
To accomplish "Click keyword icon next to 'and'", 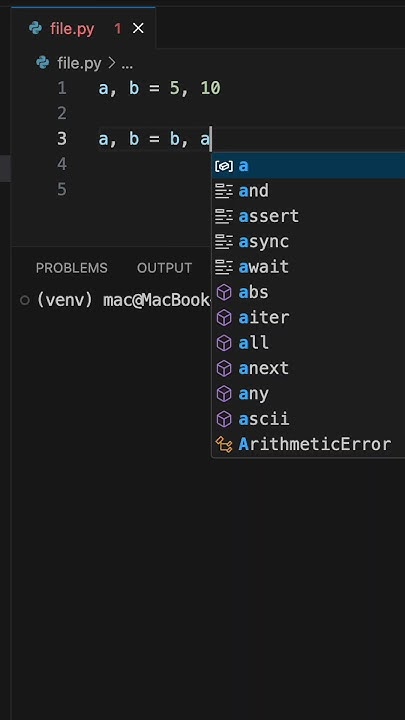I will [224, 191].
